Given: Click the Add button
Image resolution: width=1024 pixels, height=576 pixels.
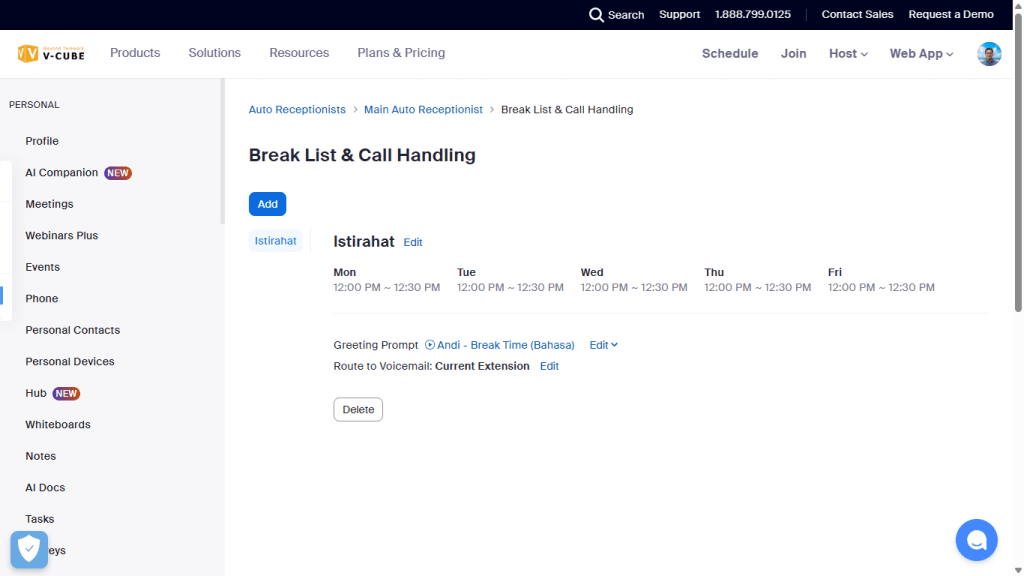Looking at the screenshot, I should 267,203.
